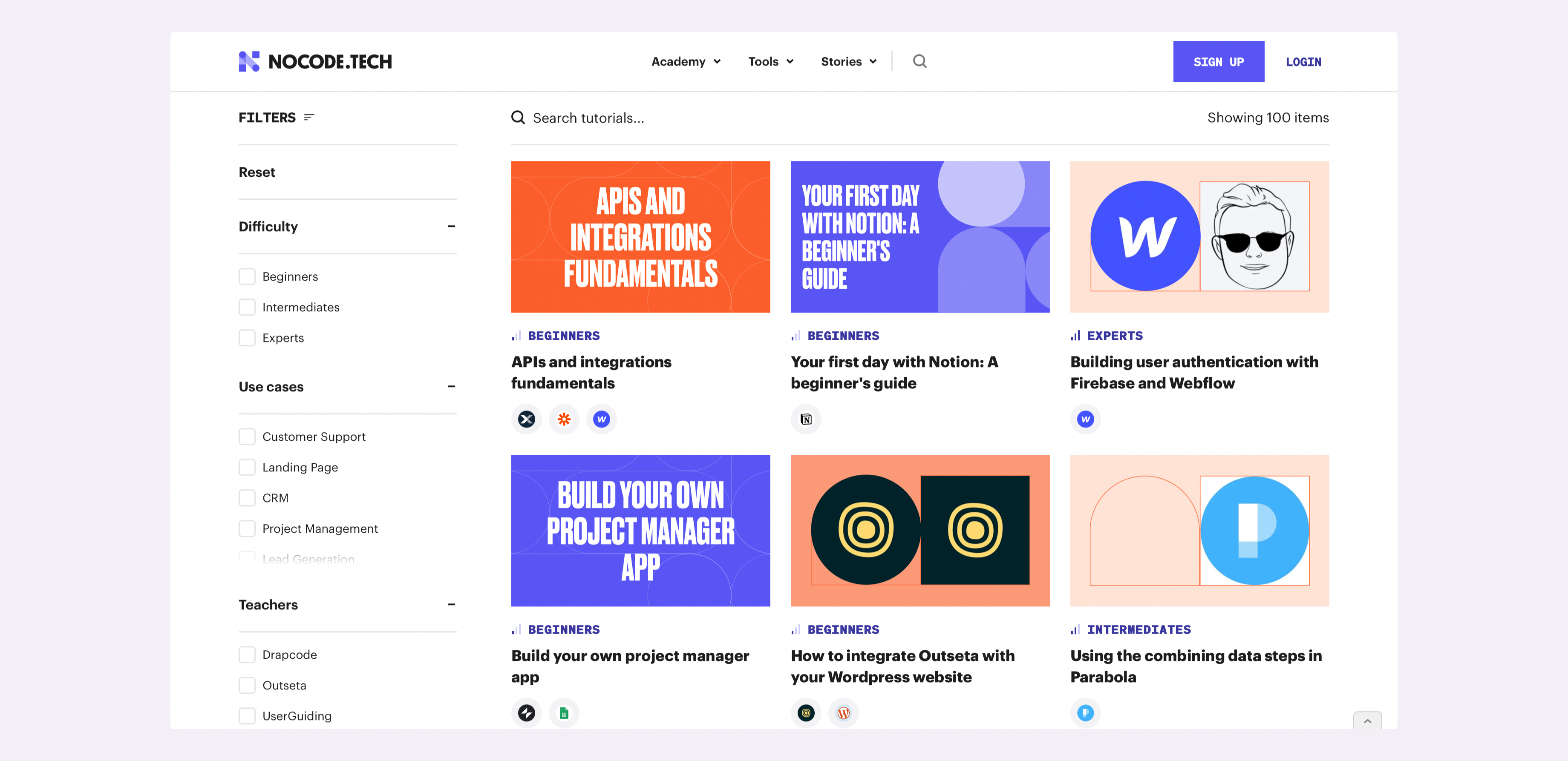1568x761 pixels.
Task: Click the magnifier icon beside Search tutorials
Action: 518,118
